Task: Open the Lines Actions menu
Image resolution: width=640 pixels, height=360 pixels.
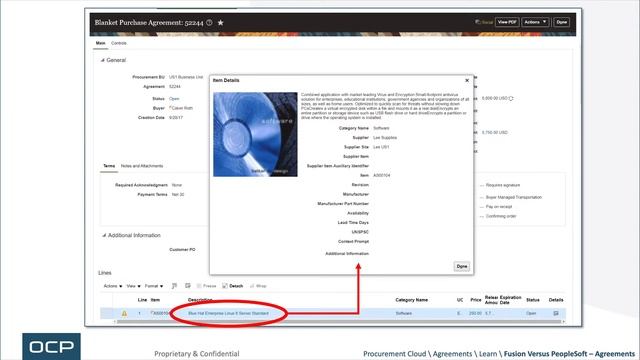Action: [x=113, y=286]
